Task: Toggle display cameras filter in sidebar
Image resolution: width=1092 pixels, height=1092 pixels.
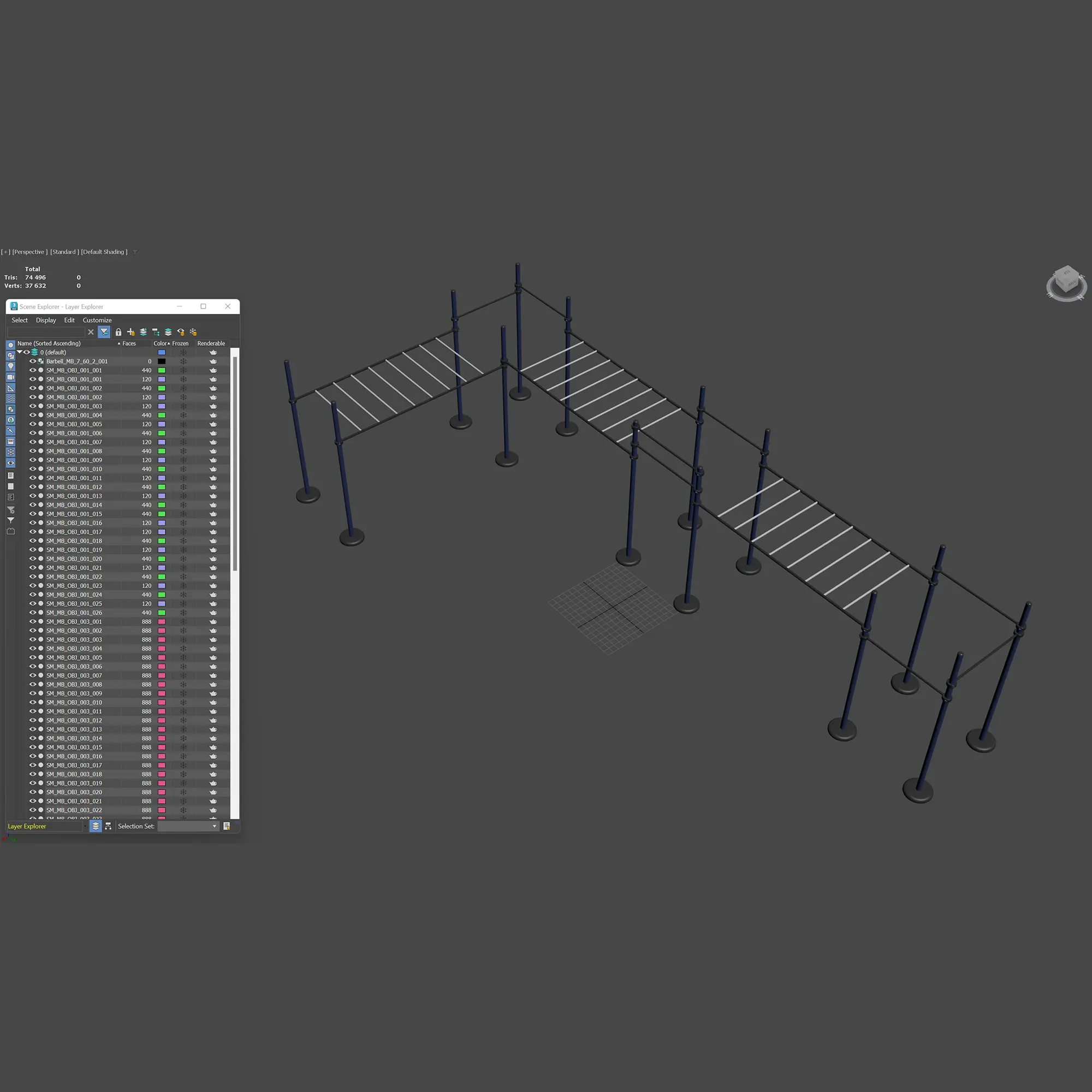Action: pos(10,377)
